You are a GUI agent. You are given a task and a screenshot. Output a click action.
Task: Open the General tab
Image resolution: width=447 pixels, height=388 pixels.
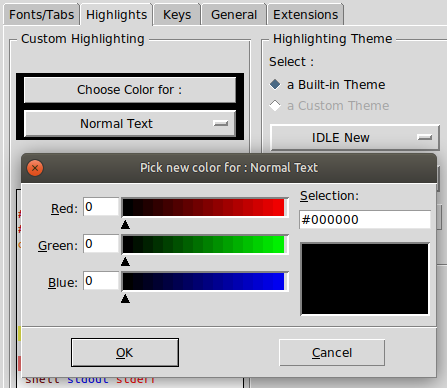point(234,15)
